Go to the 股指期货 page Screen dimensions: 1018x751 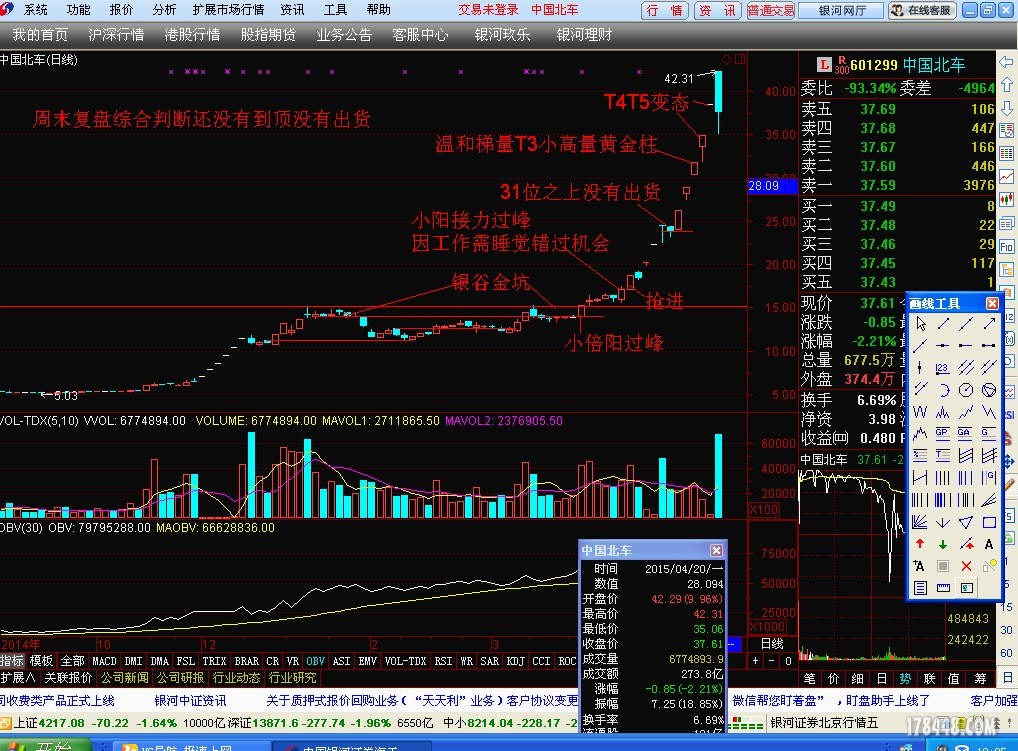coord(268,34)
